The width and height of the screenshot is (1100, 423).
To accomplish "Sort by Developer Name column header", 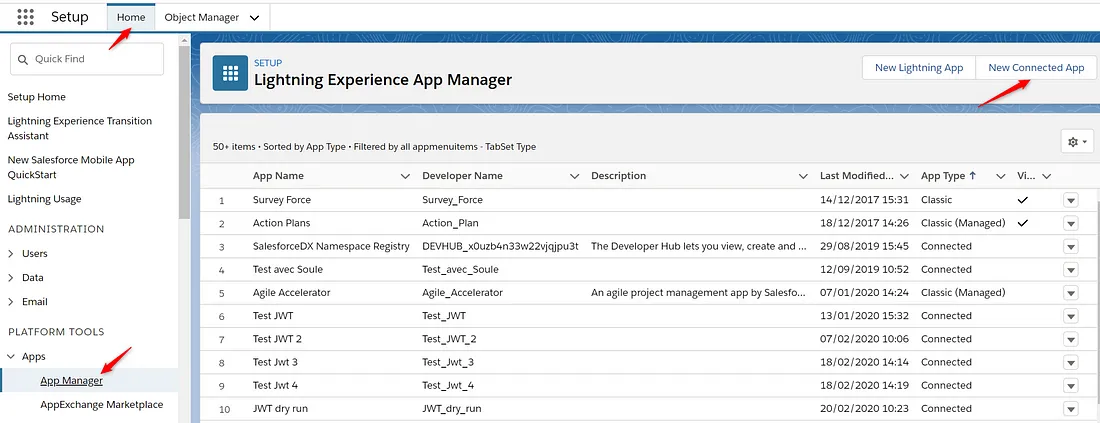I will [462, 176].
